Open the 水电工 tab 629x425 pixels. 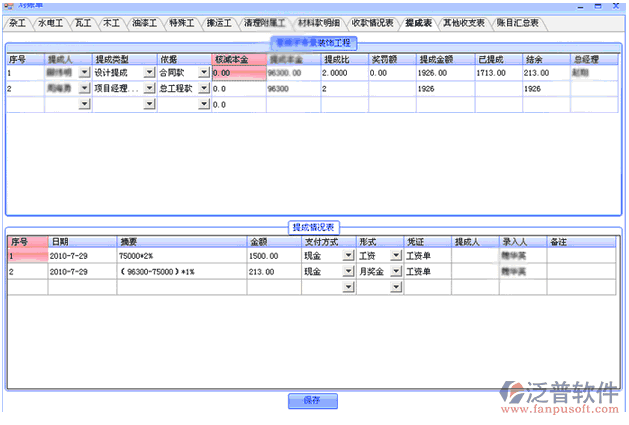(50, 21)
